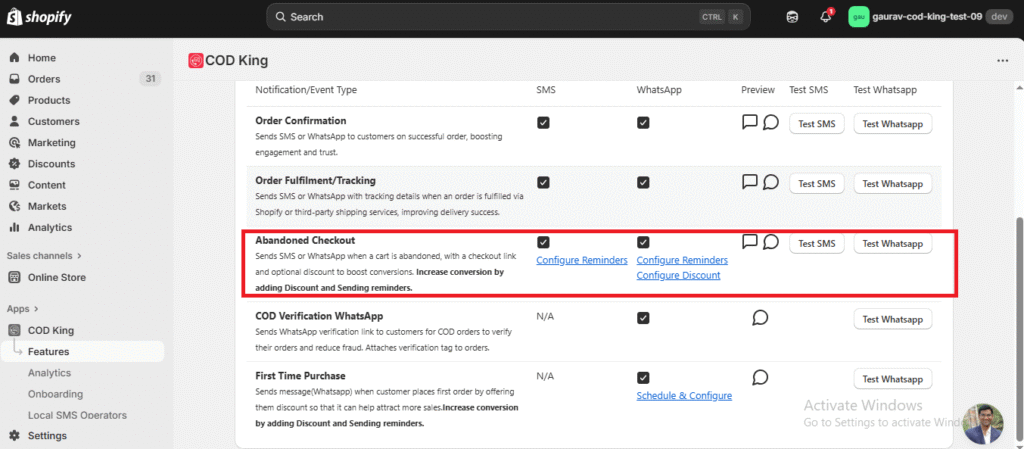Image resolution: width=1024 pixels, height=449 pixels.
Task: Click Test SMS button for Abandoned Checkout
Action: point(817,243)
